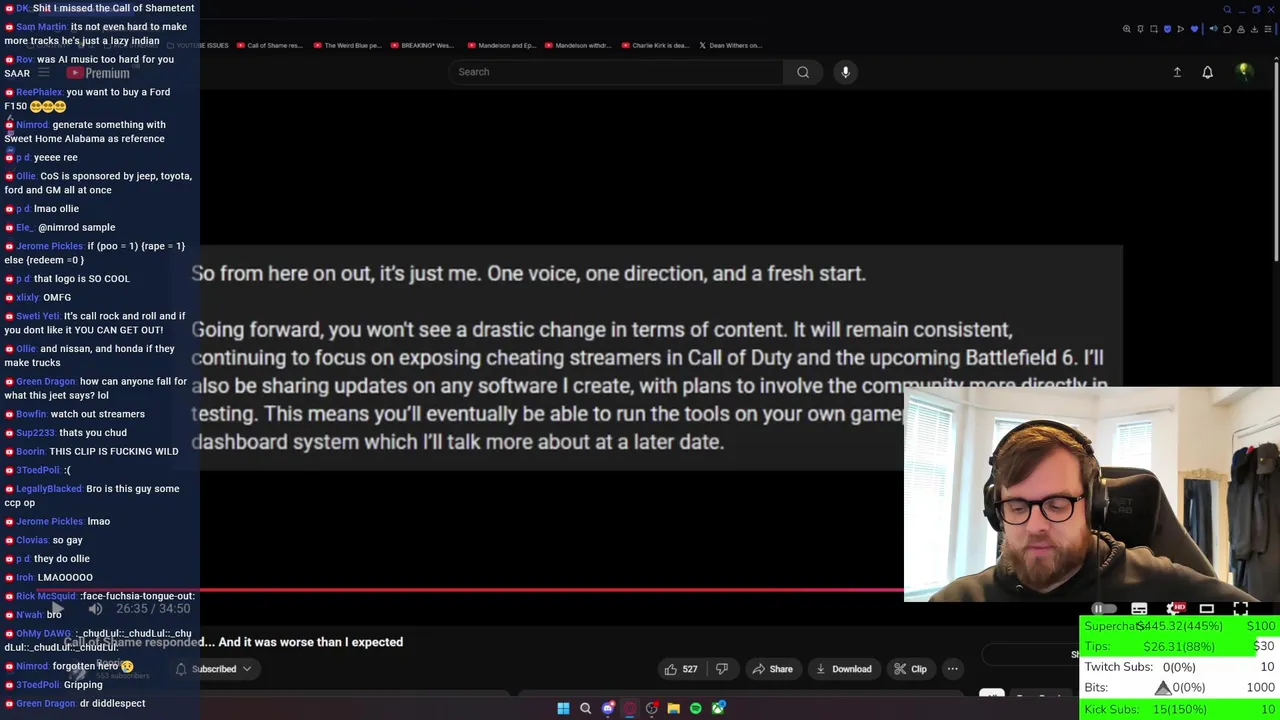Open the three-dot more actions menu

(x=953, y=669)
